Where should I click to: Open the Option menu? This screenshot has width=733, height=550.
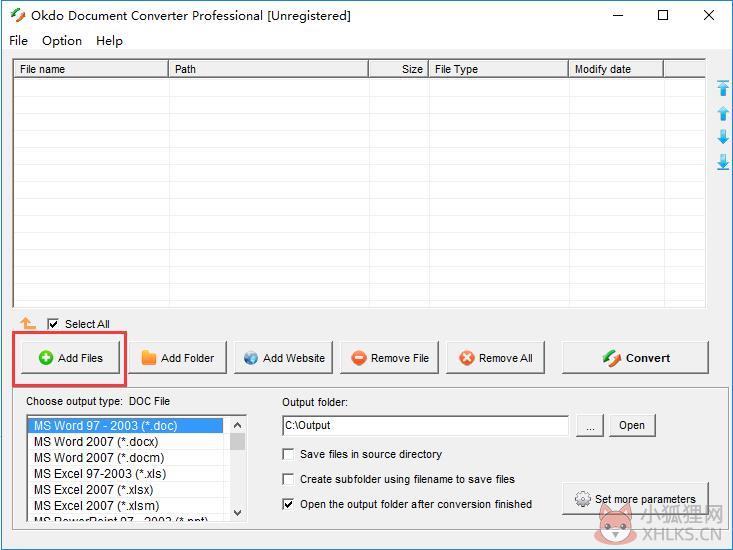[62, 41]
